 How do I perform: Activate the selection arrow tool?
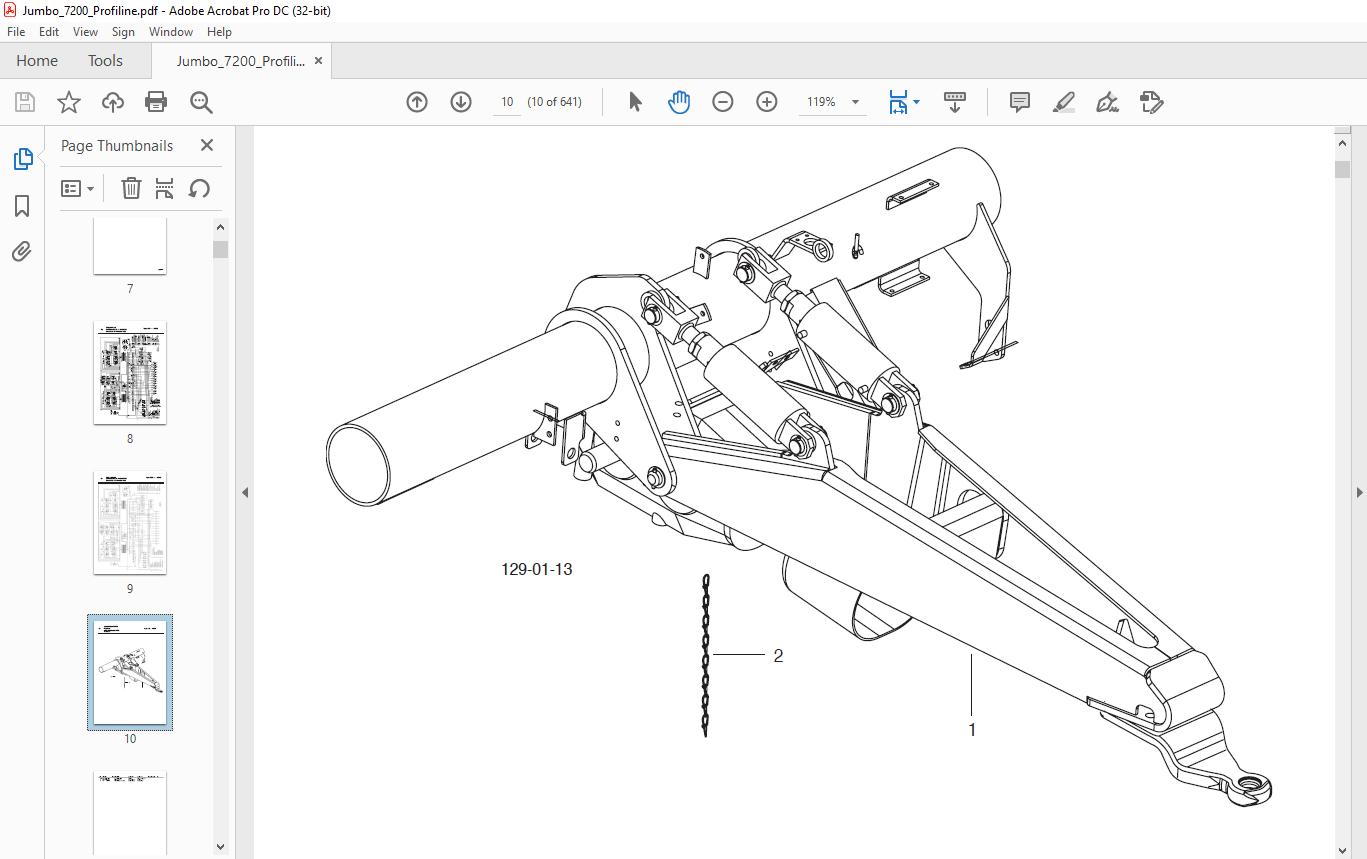635,102
